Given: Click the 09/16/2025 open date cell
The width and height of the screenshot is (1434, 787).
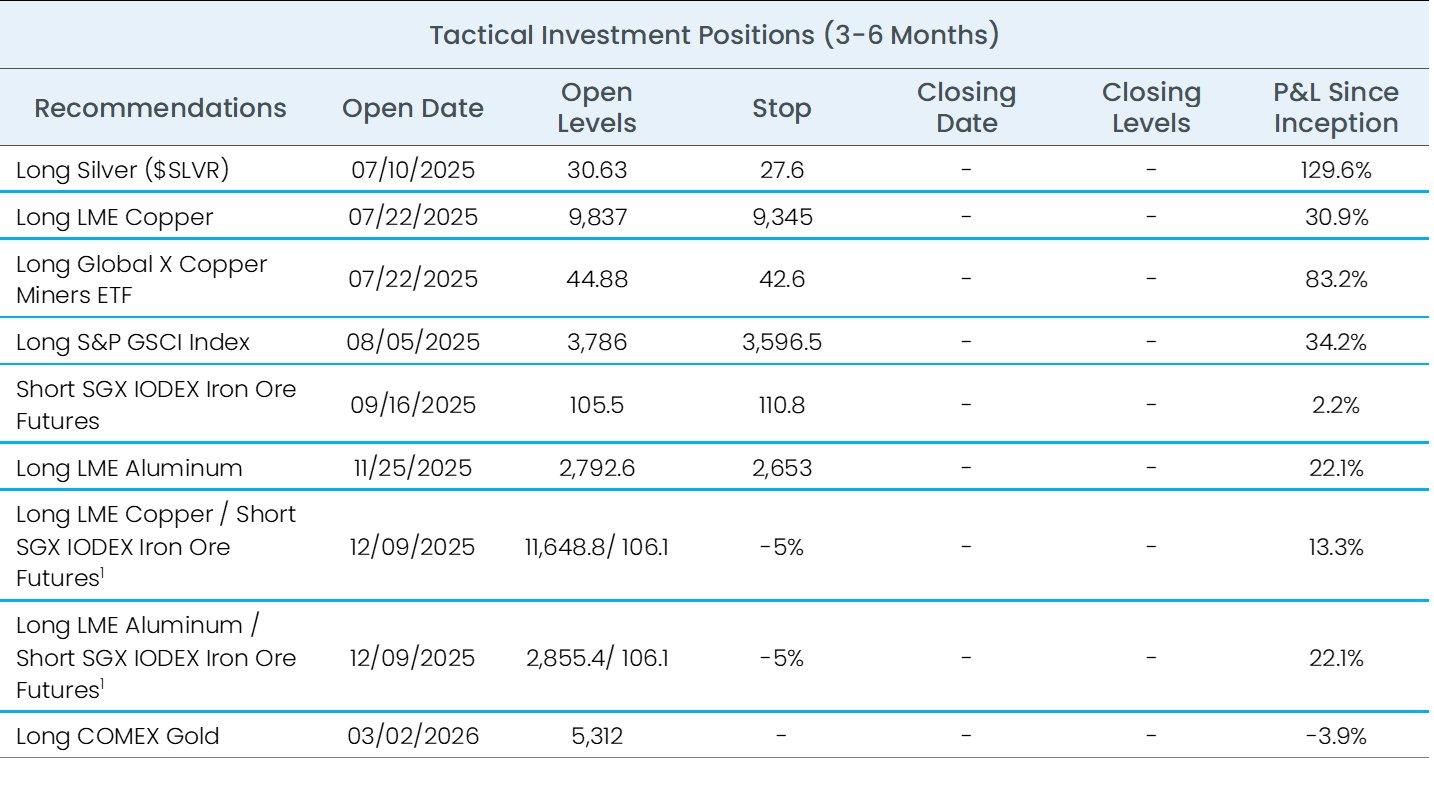Looking at the screenshot, I should tap(414, 405).
